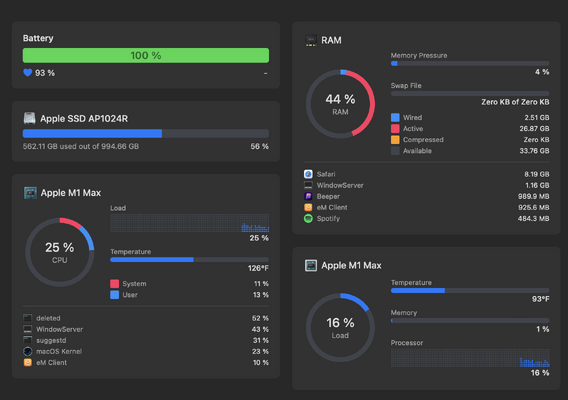The height and width of the screenshot is (400, 568).
Task: Click the Apple SSD AP1024R title
Action: pos(84,118)
